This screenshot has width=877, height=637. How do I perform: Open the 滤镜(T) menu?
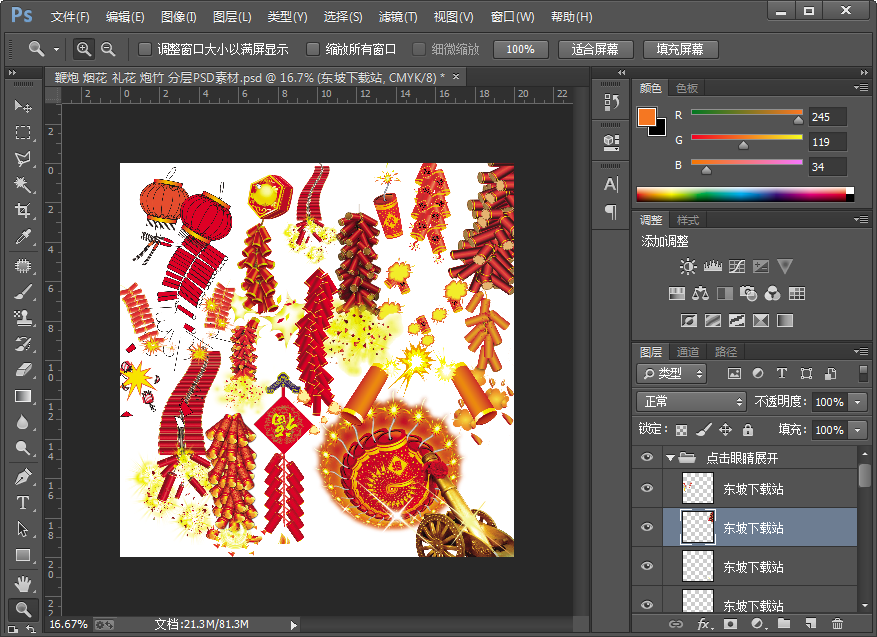click(x=398, y=17)
